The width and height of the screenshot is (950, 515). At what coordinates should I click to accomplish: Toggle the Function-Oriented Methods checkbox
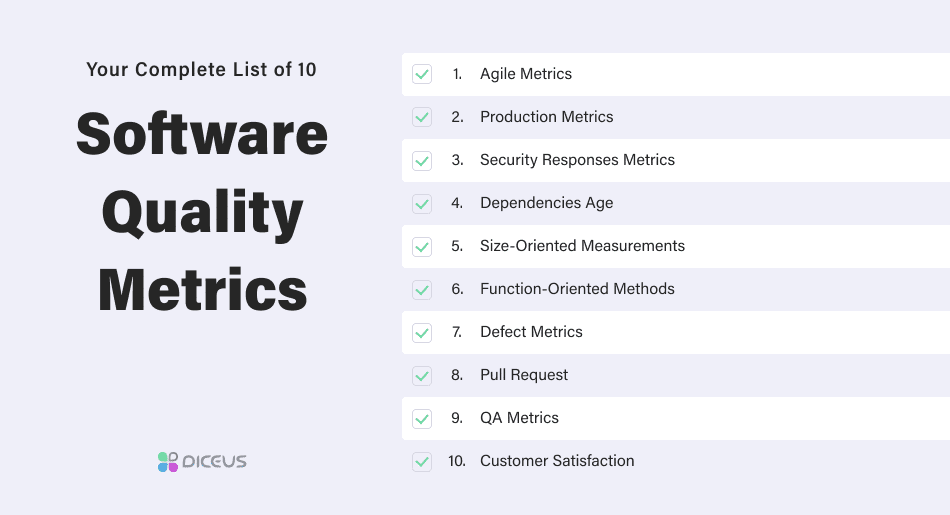[x=422, y=290]
